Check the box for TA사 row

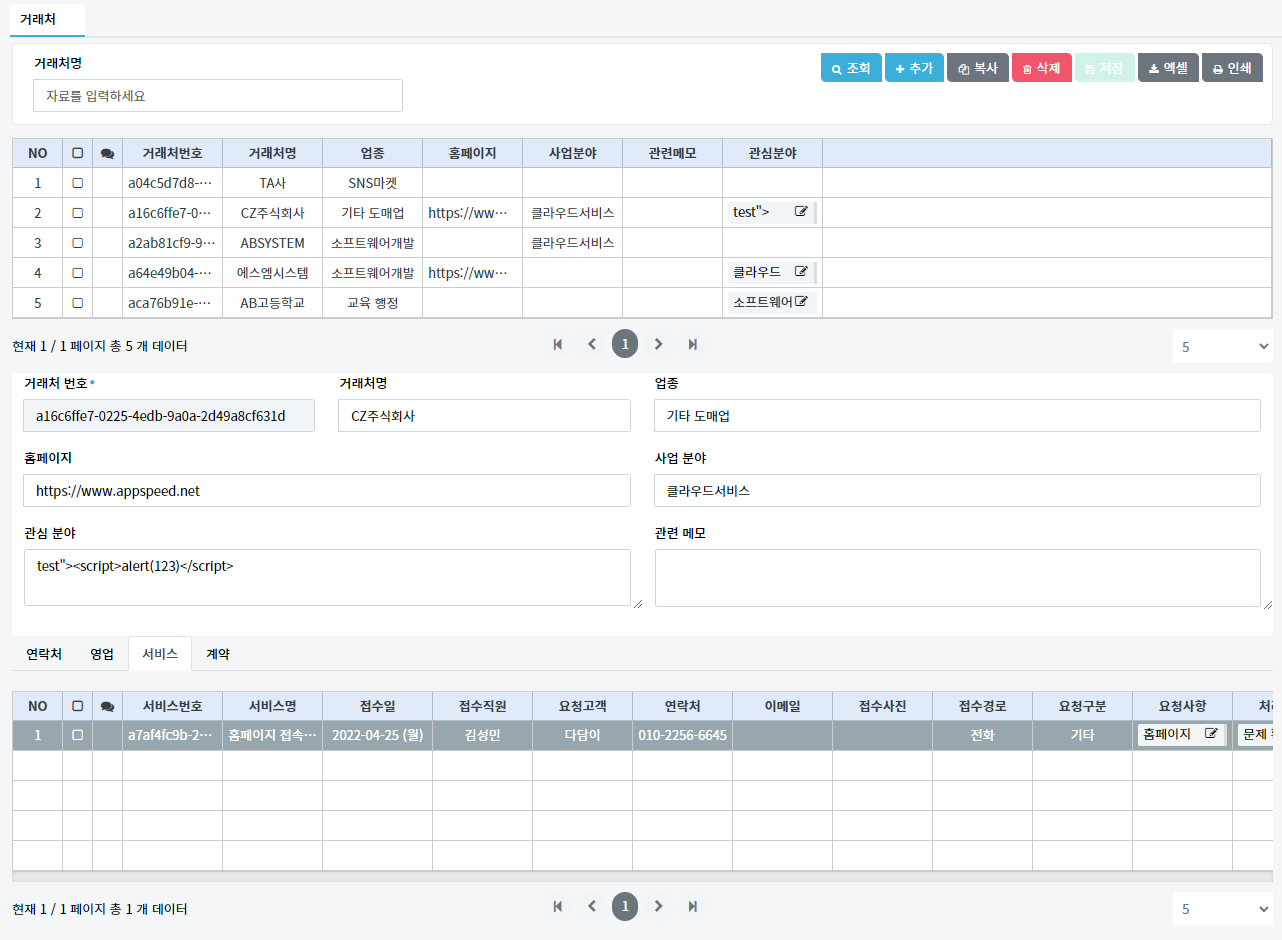(x=77, y=183)
